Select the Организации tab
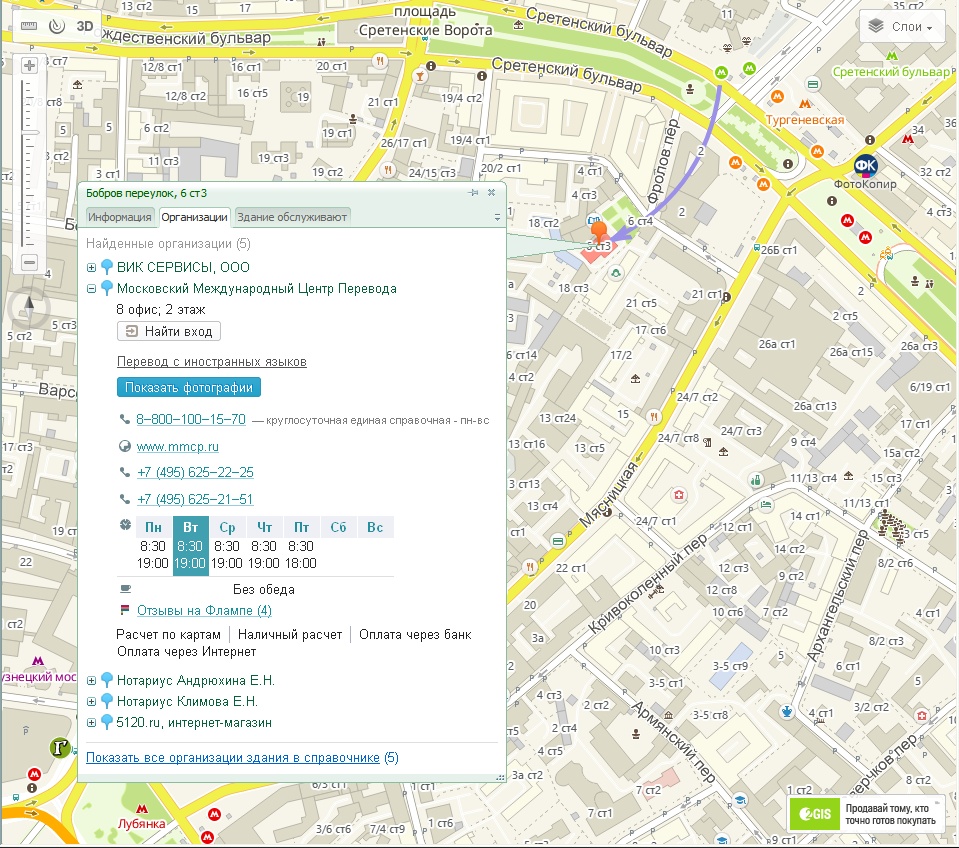 194,217
